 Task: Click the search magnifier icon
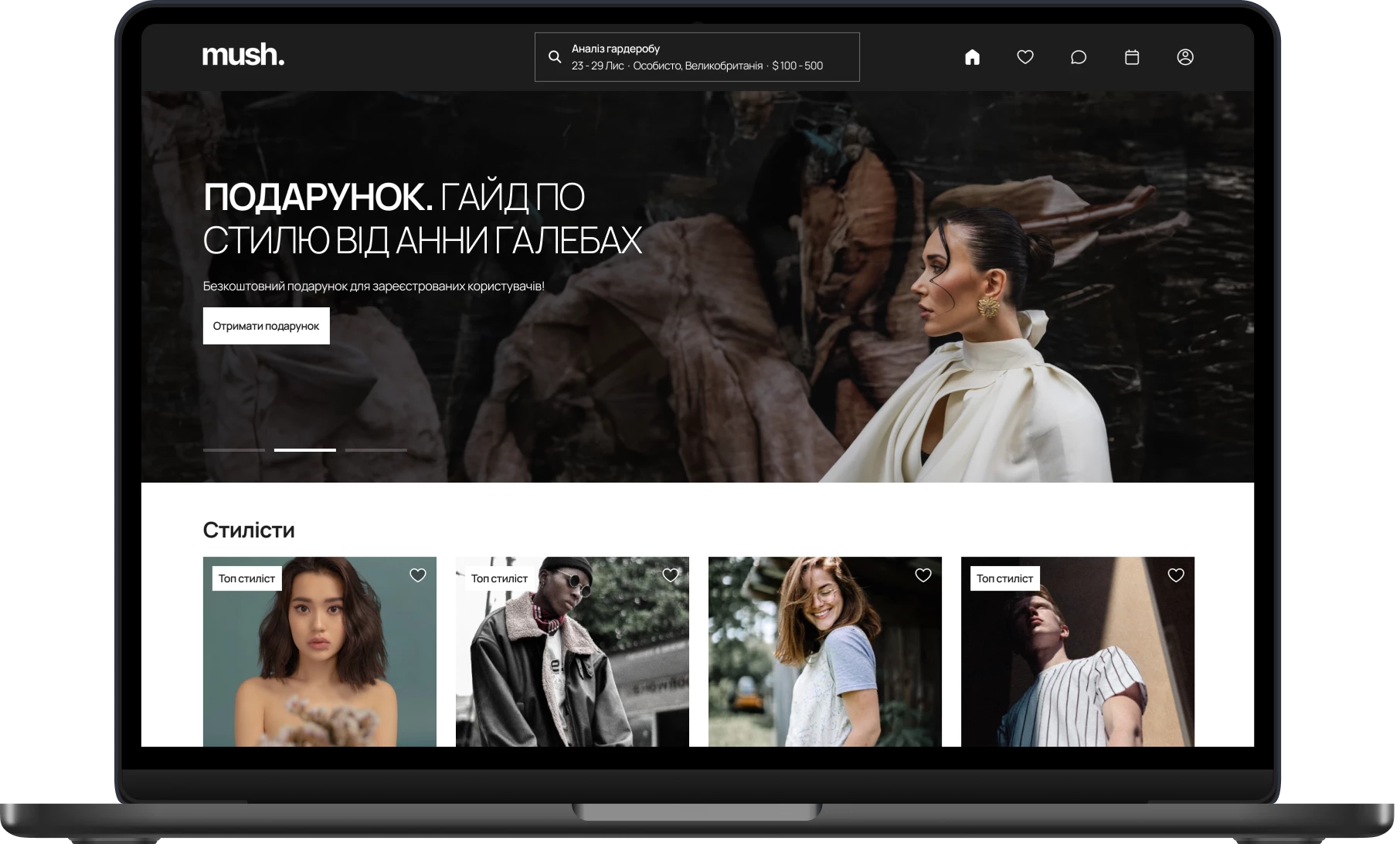coord(554,57)
